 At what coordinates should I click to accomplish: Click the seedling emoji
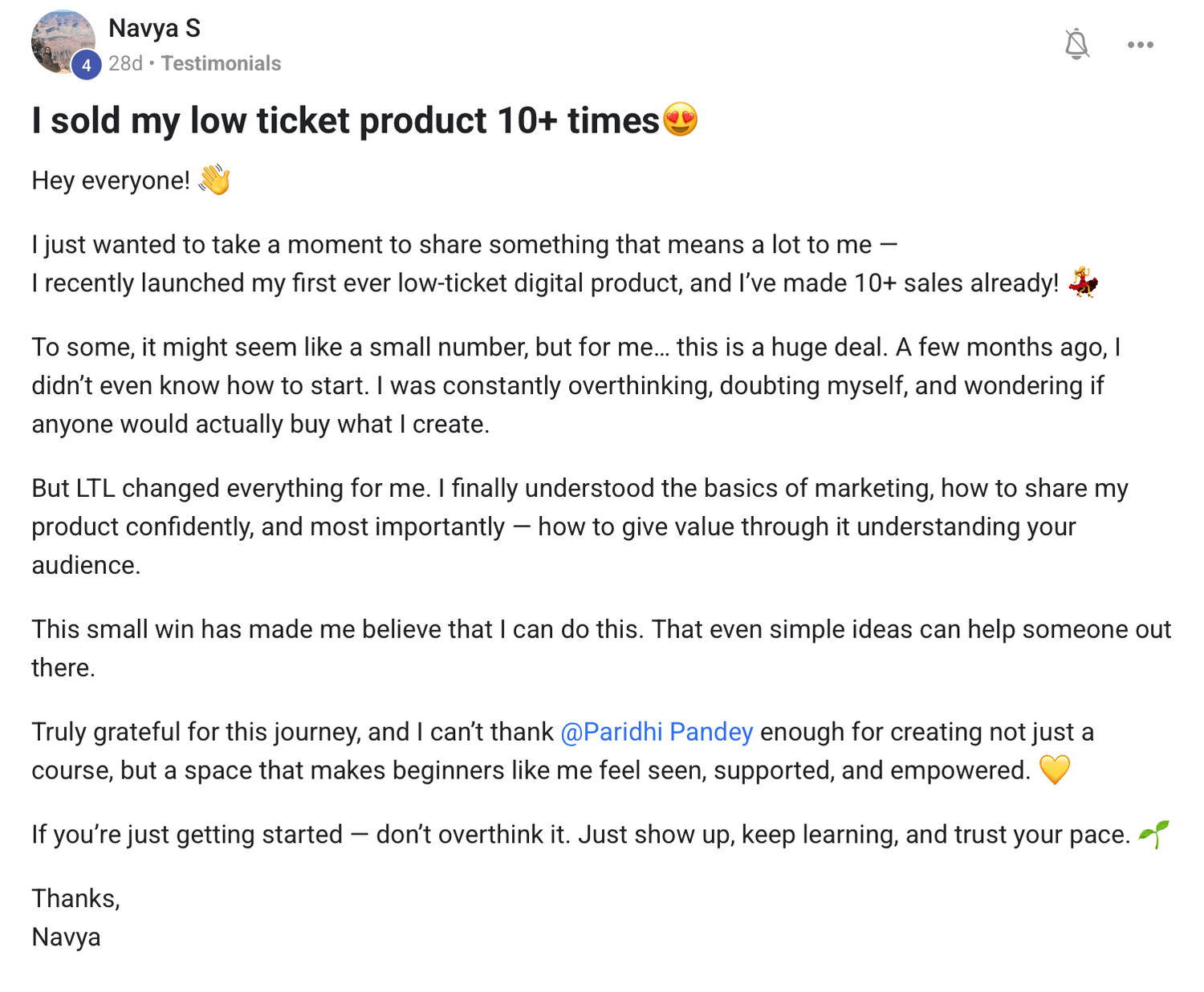click(1154, 834)
